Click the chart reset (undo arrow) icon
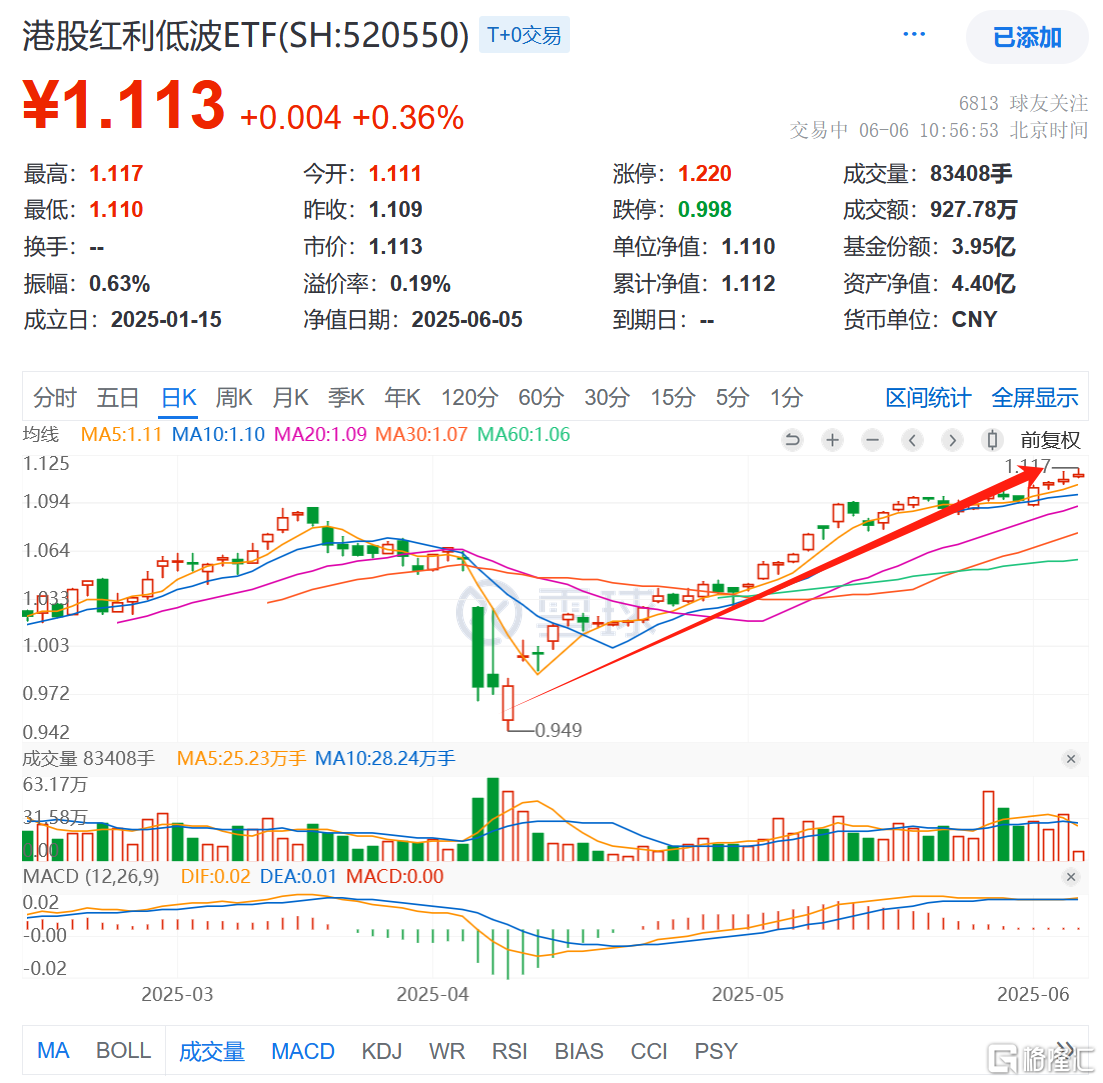 pyautogui.click(x=792, y=440)
